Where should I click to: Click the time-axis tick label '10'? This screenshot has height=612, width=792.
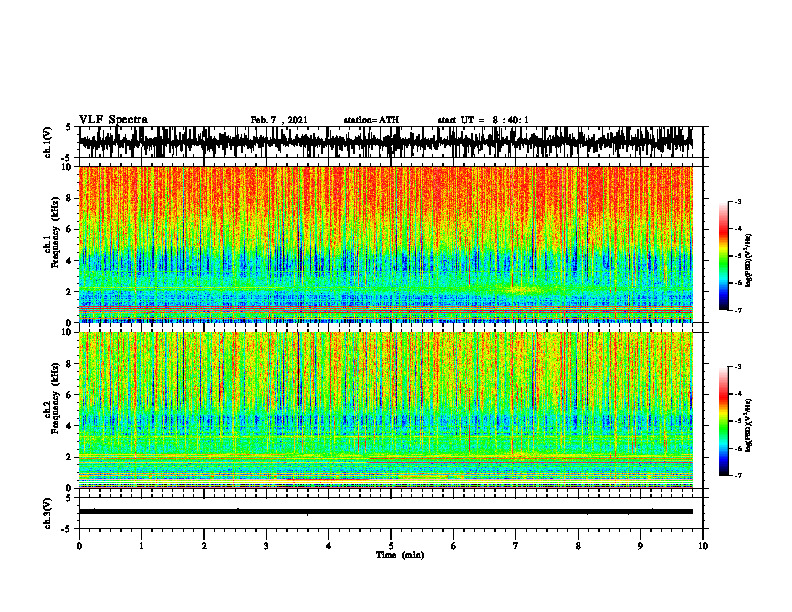[703, 546]
